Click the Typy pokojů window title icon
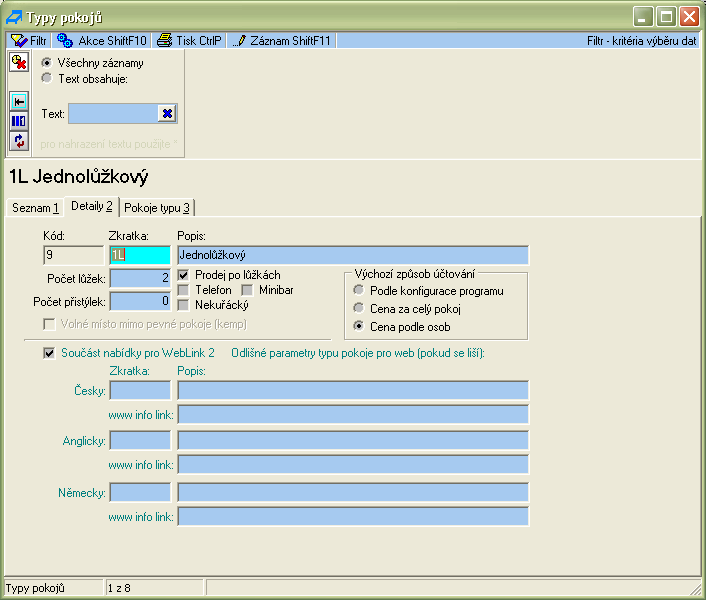The image size is (706, 600). [14, 18]
